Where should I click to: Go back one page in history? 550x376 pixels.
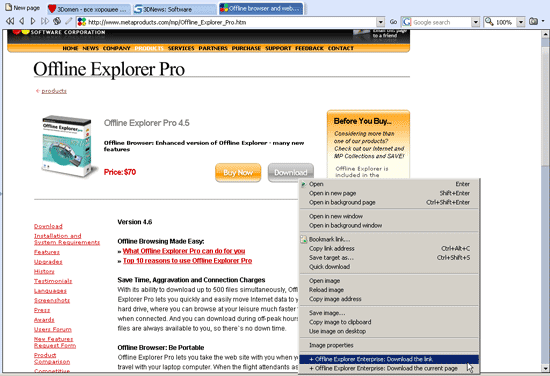point(22,22)
